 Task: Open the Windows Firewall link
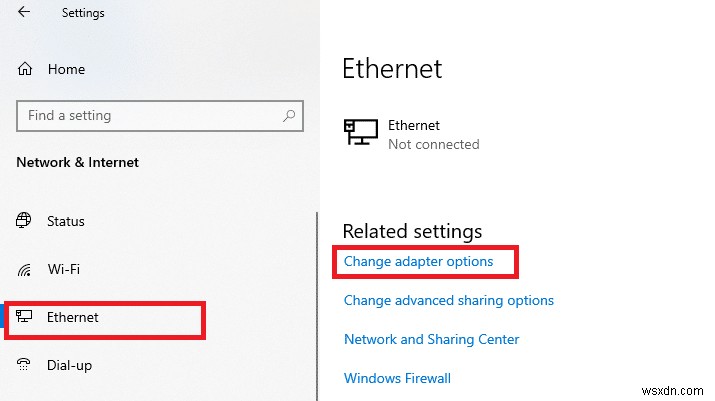pos(397,378)
